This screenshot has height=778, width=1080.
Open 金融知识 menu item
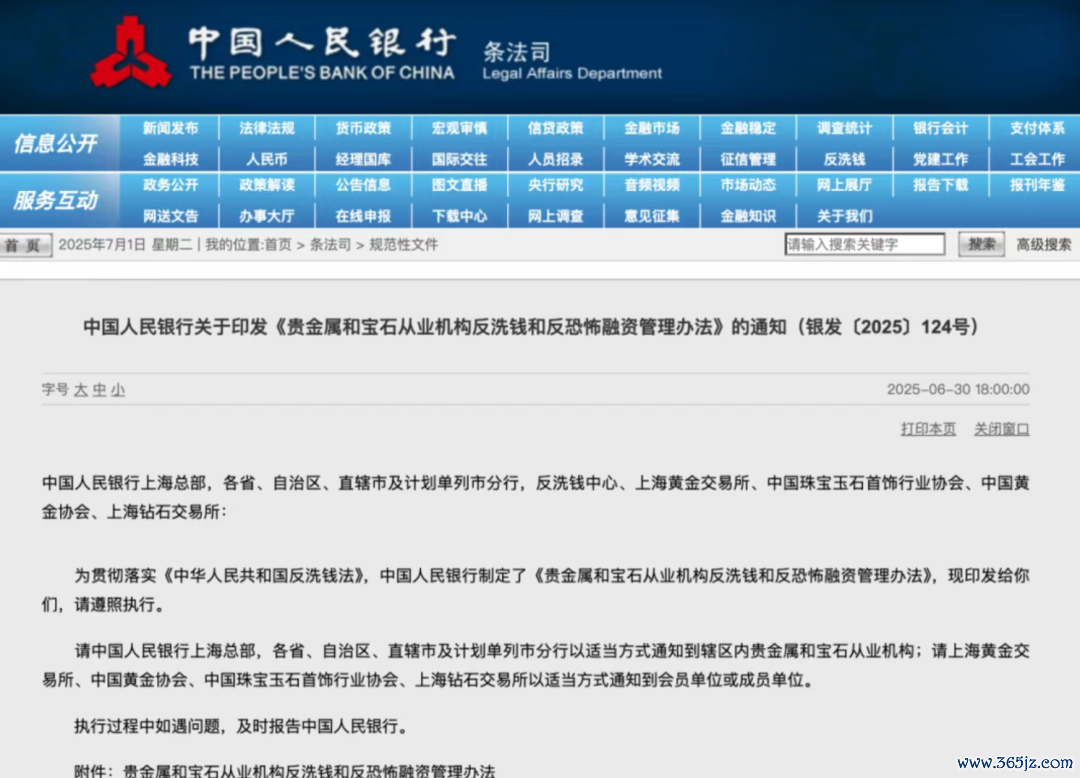tap(748, 216)
